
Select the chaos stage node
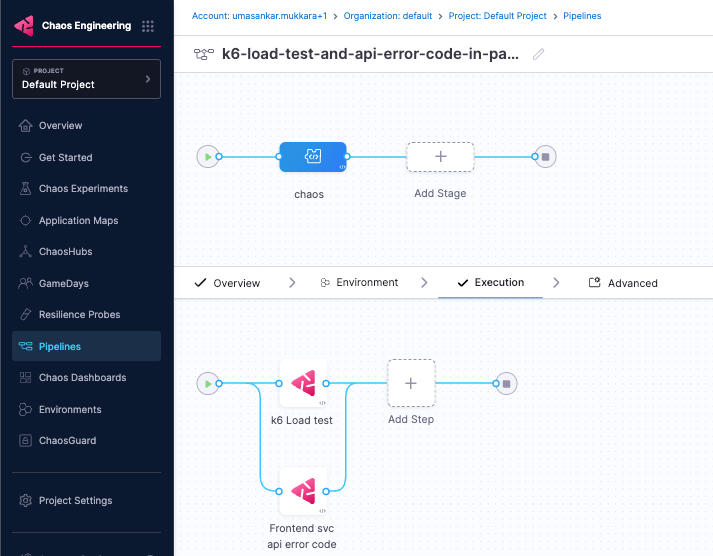[x=313, y=157]
